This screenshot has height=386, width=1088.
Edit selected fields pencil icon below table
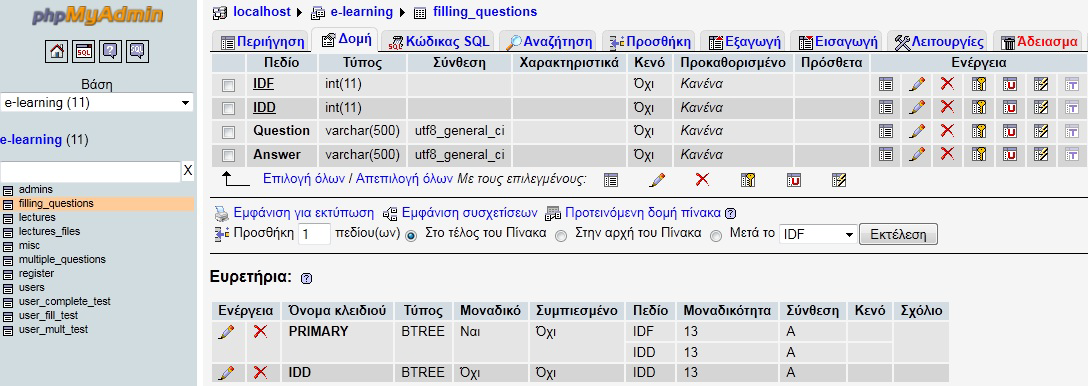coord(657,180)
